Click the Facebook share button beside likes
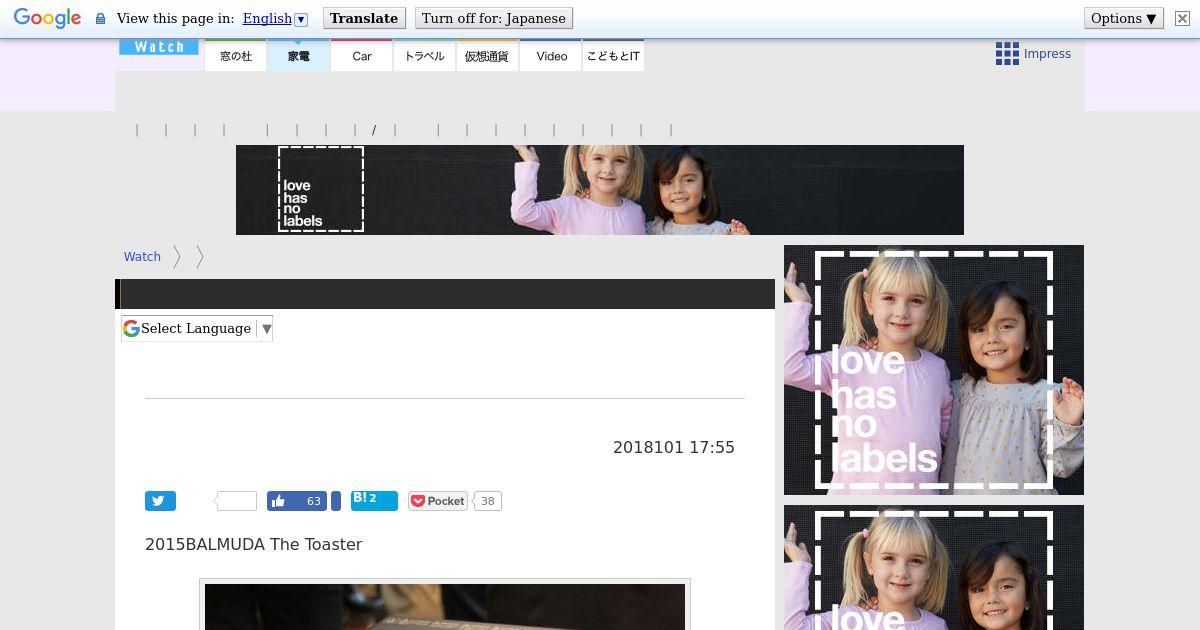Screen dimensions: 1200x630 point(336,501)
